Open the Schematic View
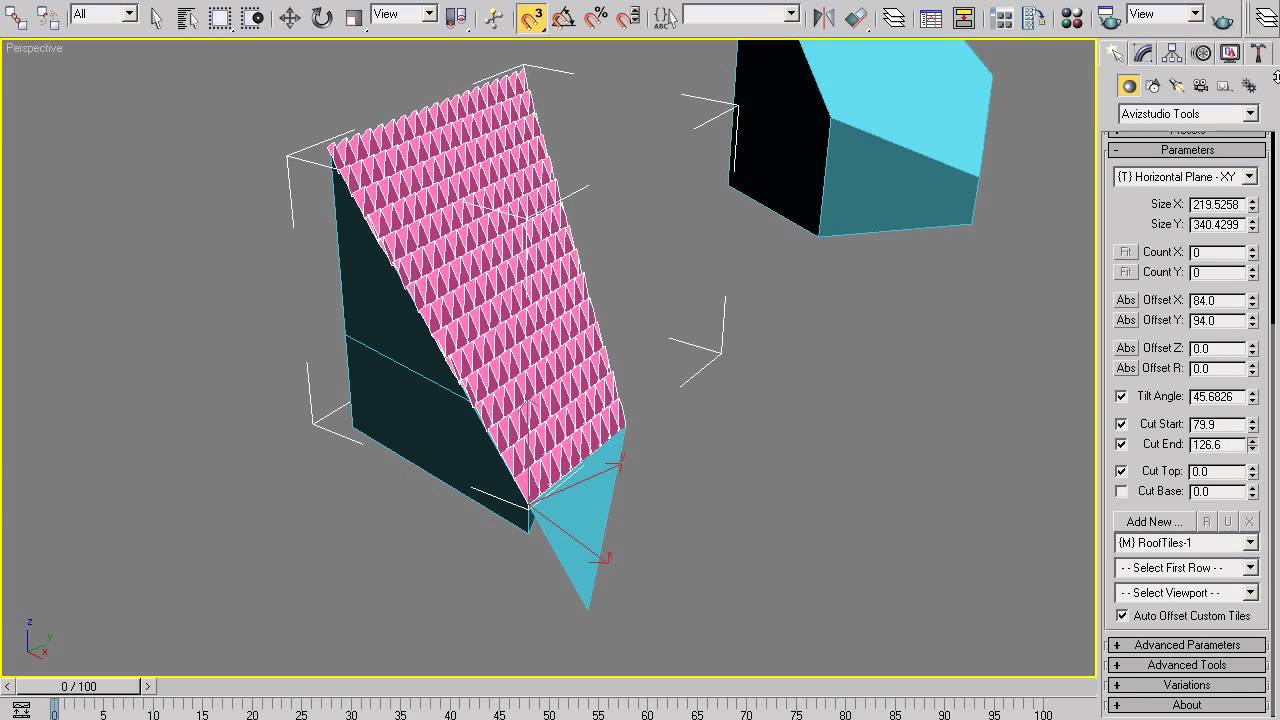The width and height of the screenshot is (1280, 720). pyautogui.click(x=964, y=17)
